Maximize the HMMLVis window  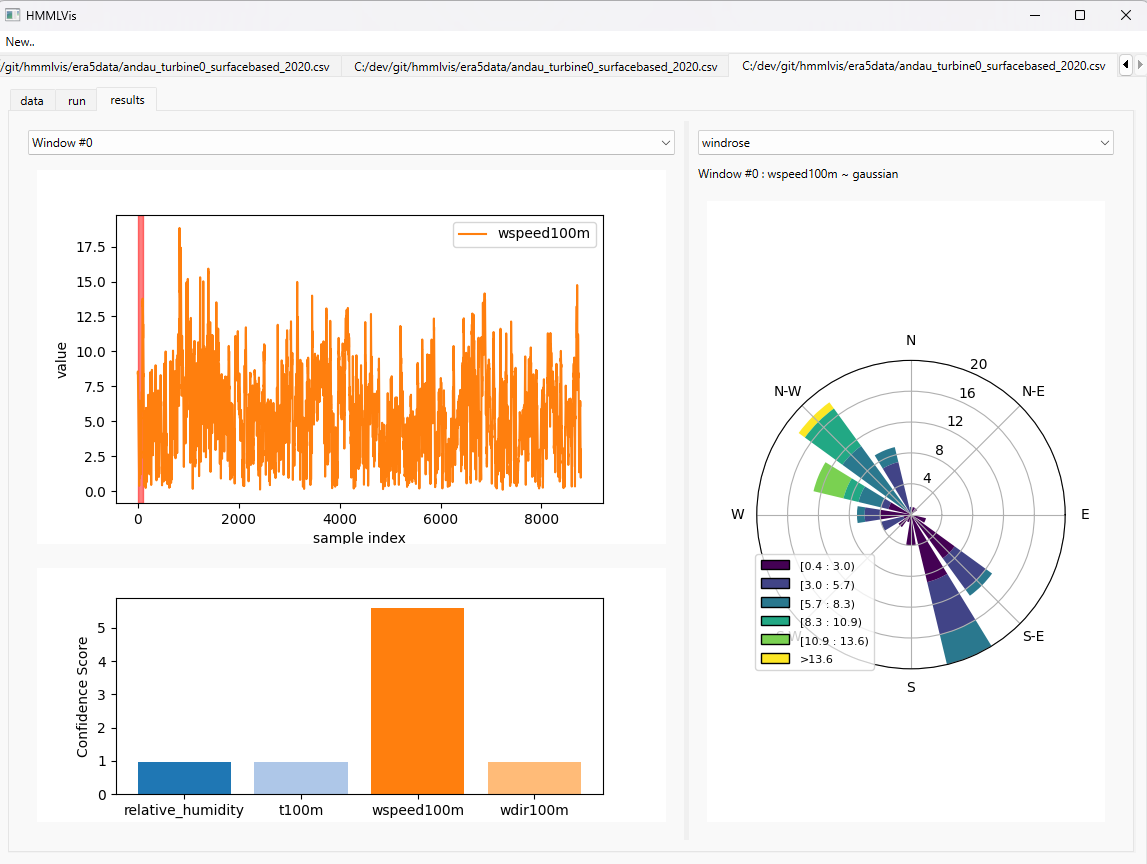1079,15
